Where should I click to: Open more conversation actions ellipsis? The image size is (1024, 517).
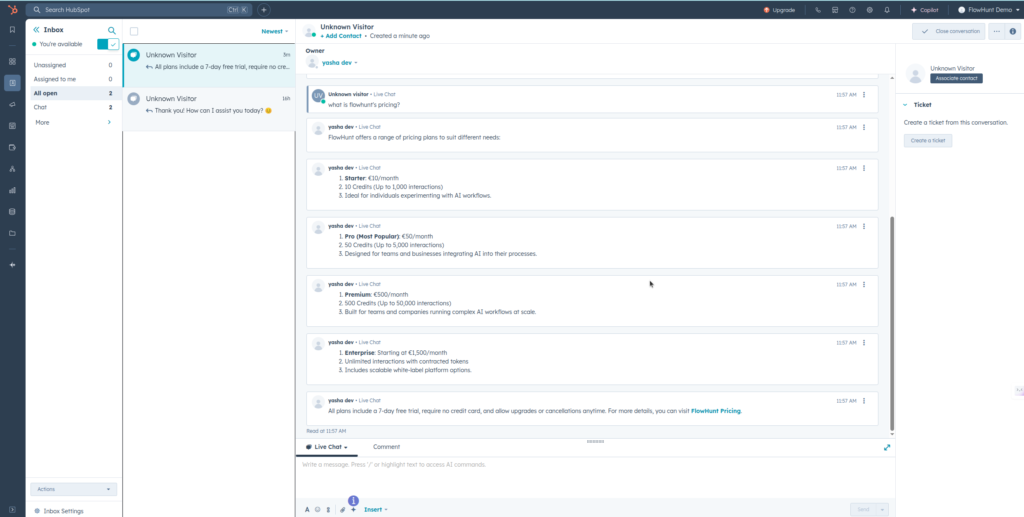[x=997, y=31]
